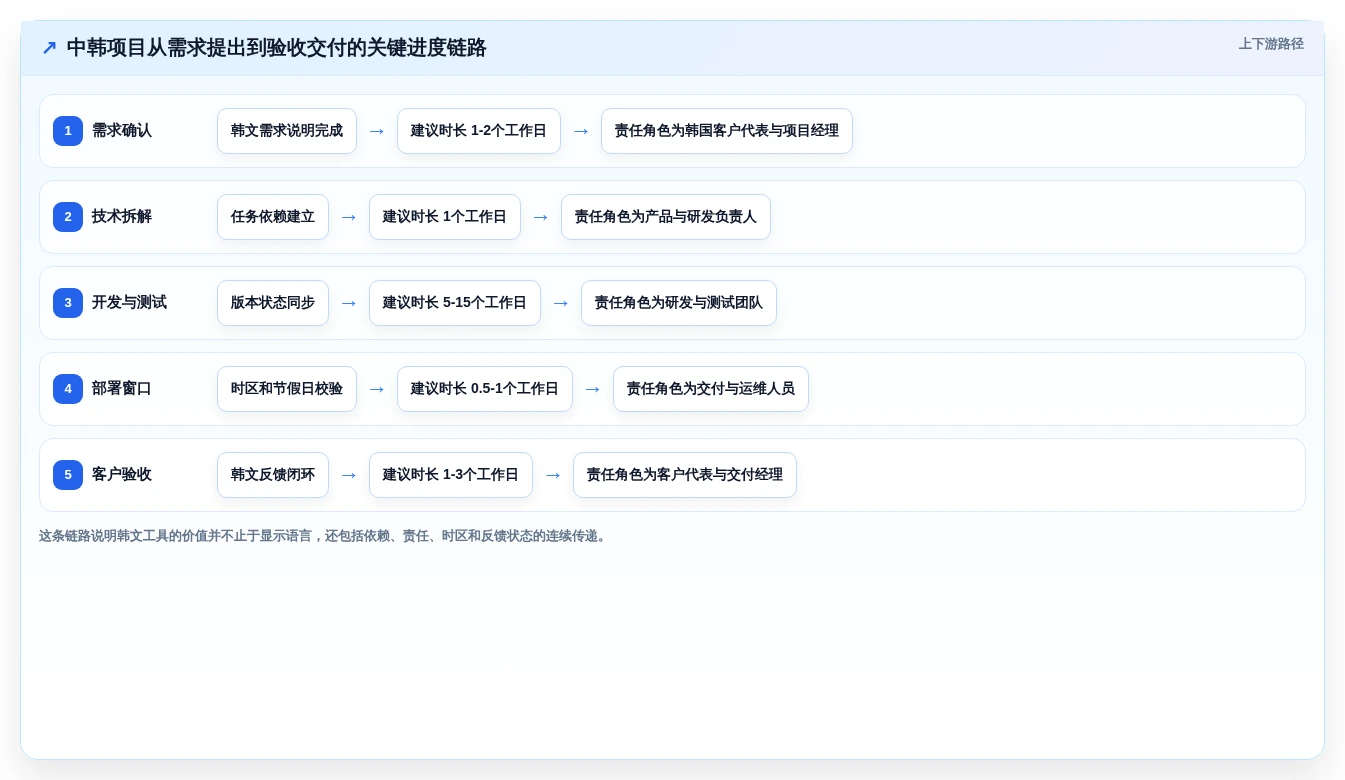This screenshot has height=780, width=1345.
Task: Select step badge 3 for 开发与测试
Action: click(68, 303)
